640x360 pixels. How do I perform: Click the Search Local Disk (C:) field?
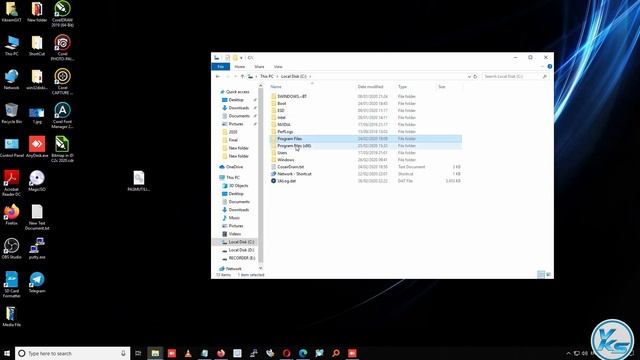point(515,76)
